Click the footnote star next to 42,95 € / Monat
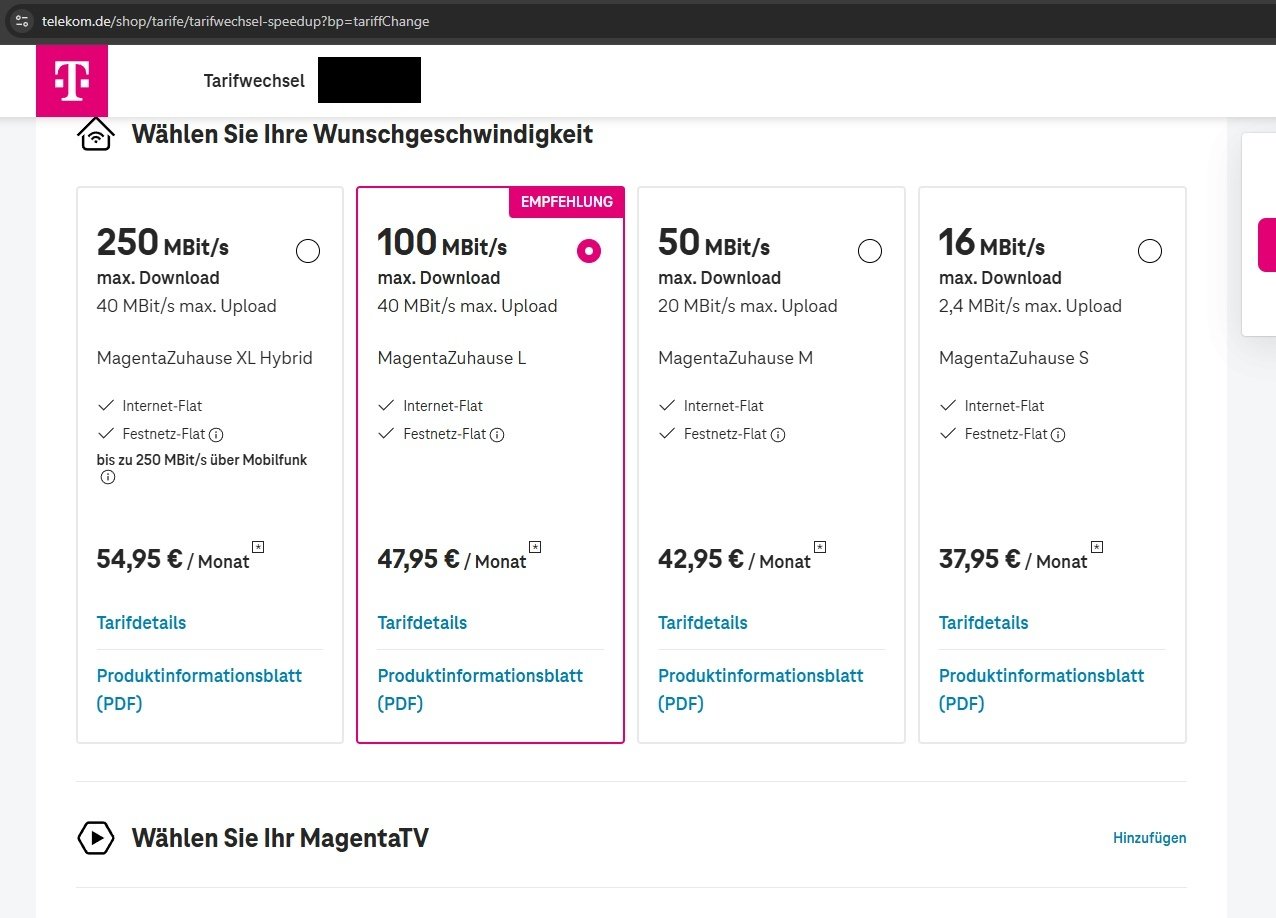Viewport: 1276px width, 918px height. point(820,546)
